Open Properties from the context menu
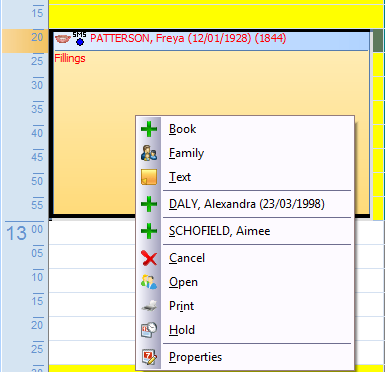385x372 pixels. 245,357
